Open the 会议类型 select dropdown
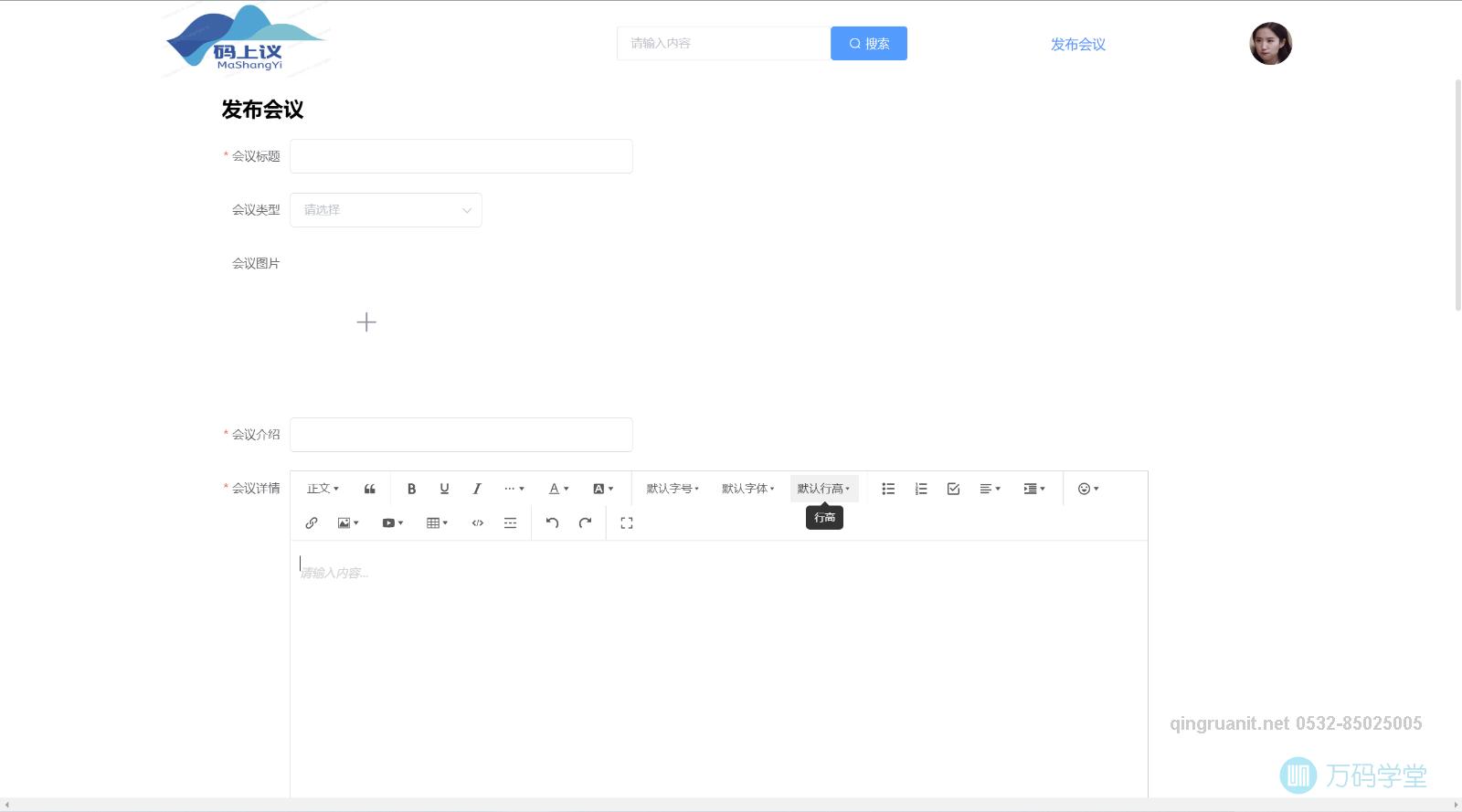1462x812 pixels. coord(386,210)
